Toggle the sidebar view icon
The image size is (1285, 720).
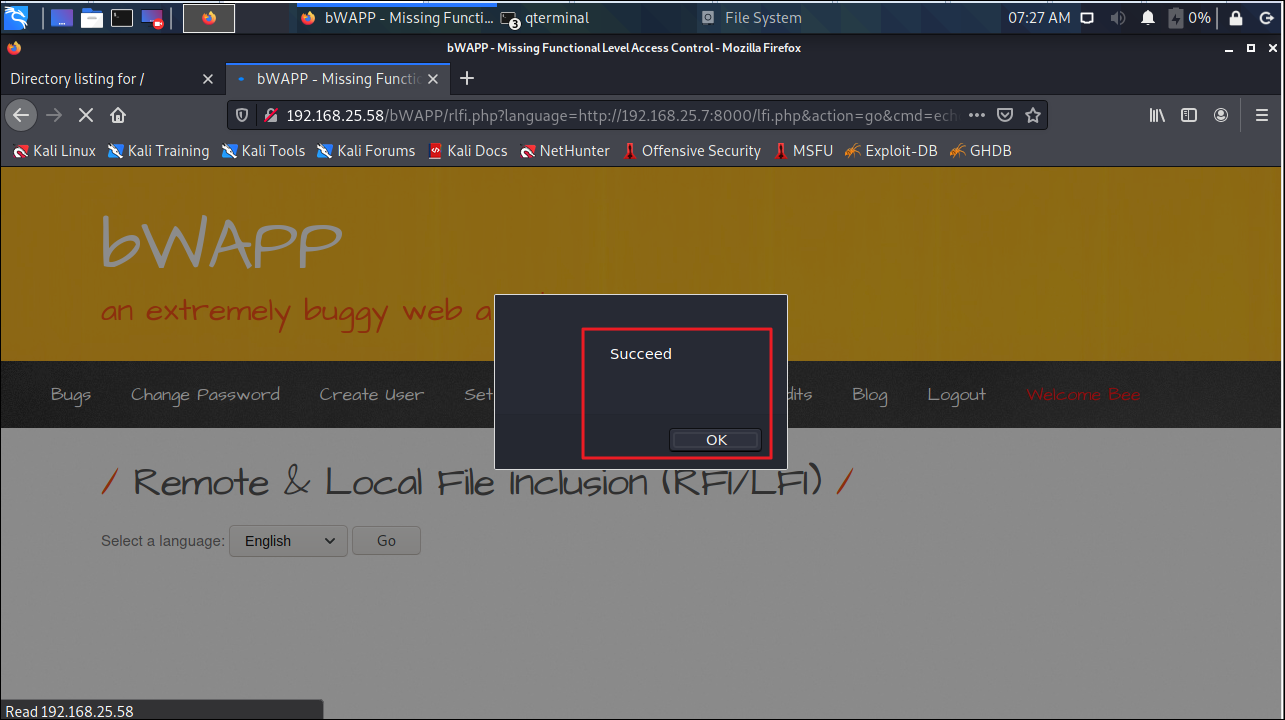1189,116
